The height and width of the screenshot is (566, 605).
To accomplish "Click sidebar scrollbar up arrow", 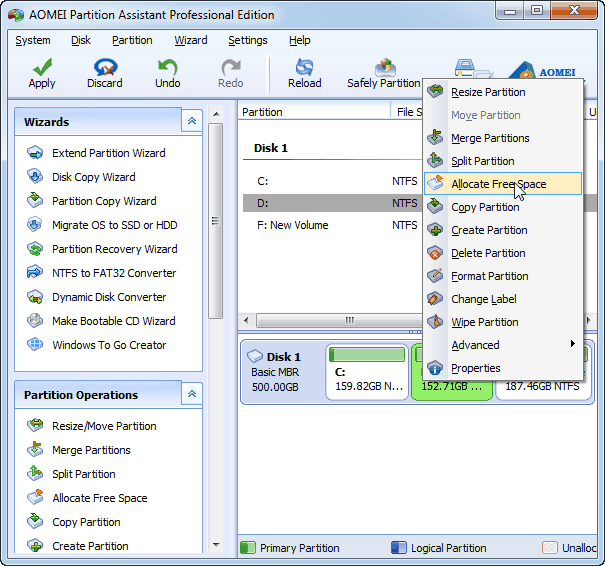I will 216,114.
